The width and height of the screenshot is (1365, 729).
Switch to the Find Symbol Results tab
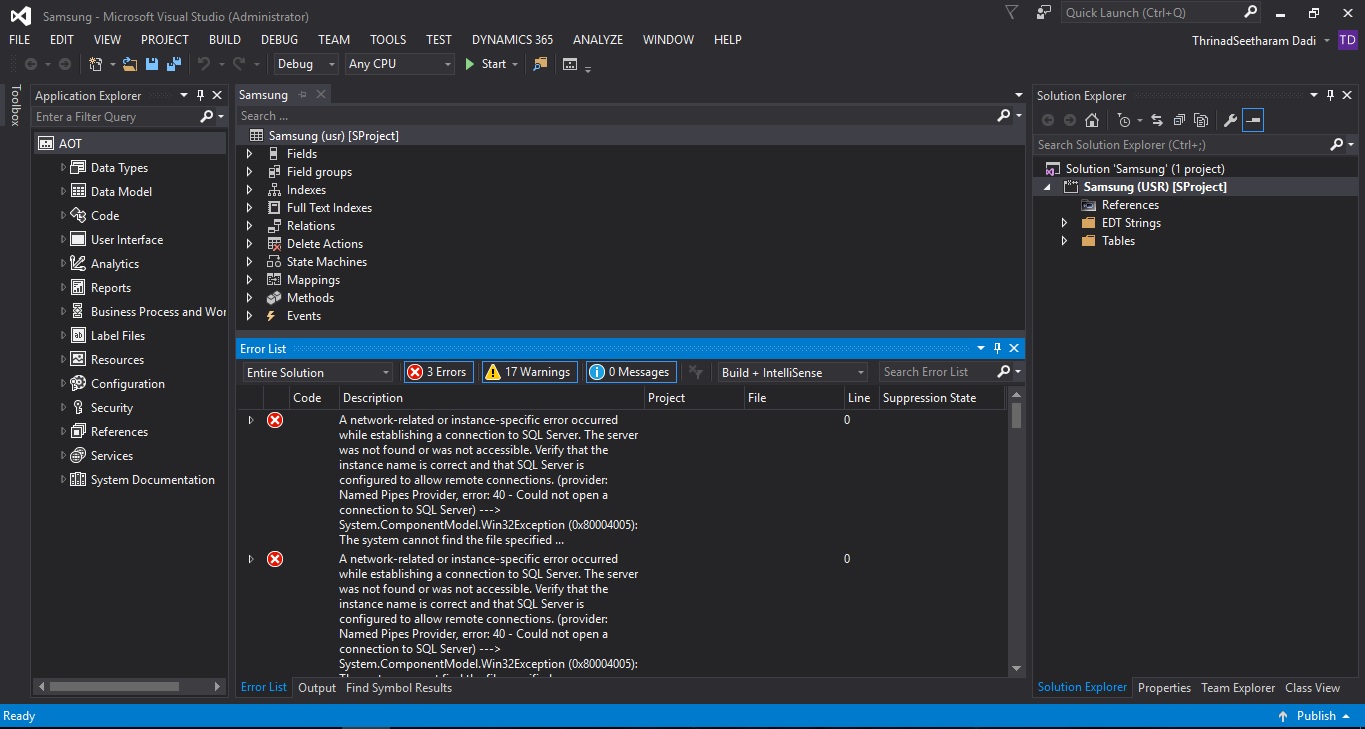pyautogui.click(x=399, y=688)
